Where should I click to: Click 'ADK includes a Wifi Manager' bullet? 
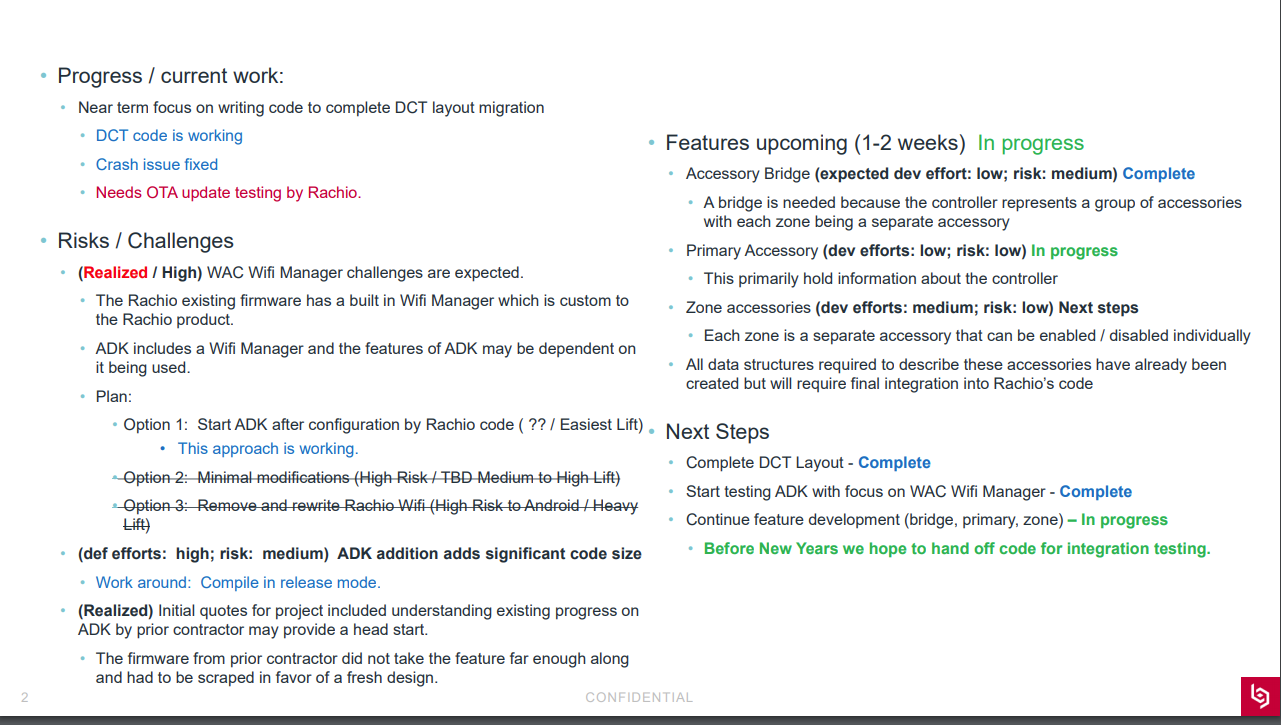click(x=366, y=358)
